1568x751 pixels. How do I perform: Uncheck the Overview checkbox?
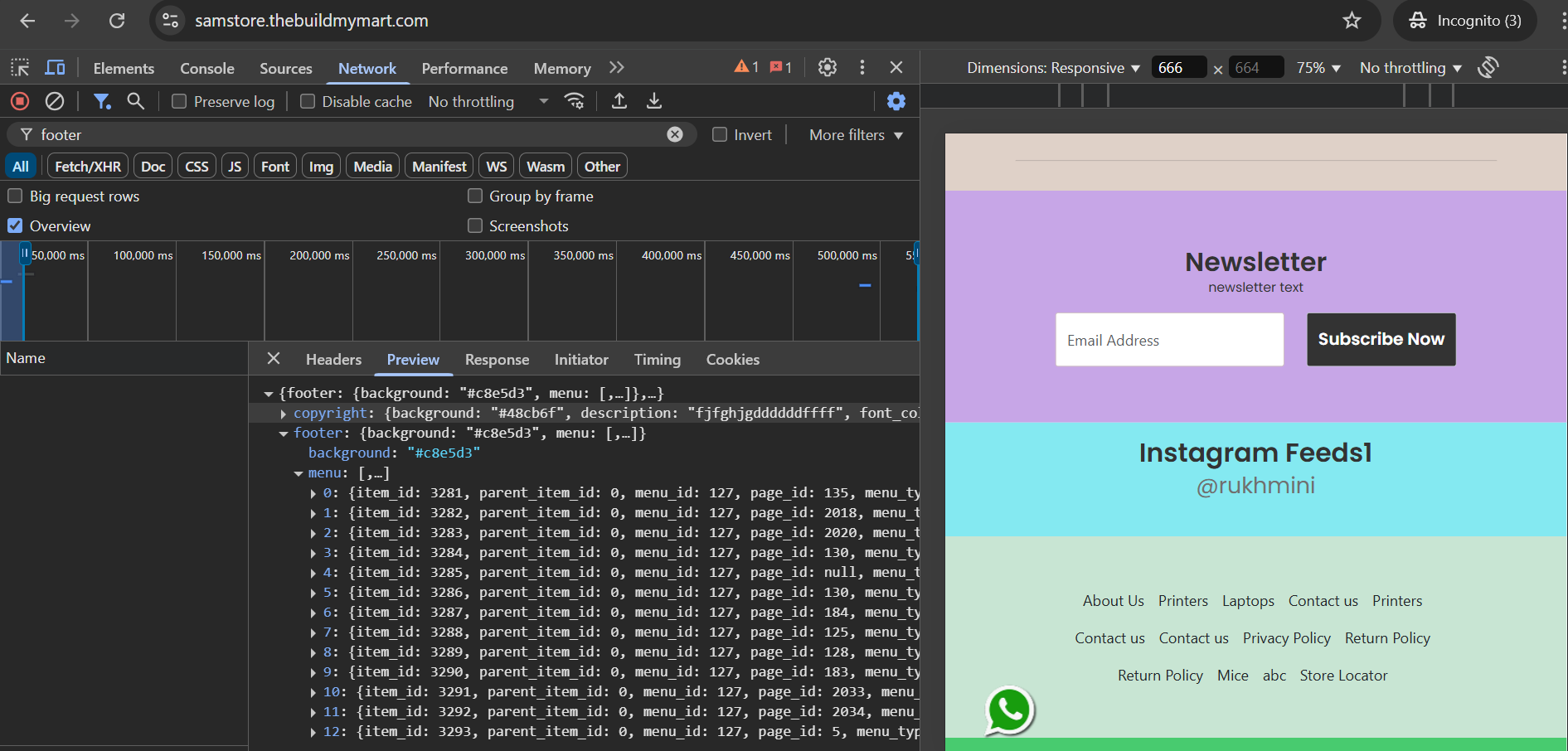[x=15, y=225]
